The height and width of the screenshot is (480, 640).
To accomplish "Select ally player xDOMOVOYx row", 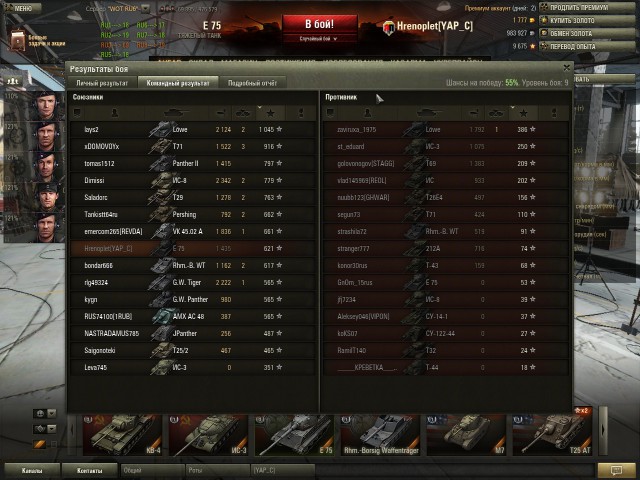I will [x=192, y=147].
